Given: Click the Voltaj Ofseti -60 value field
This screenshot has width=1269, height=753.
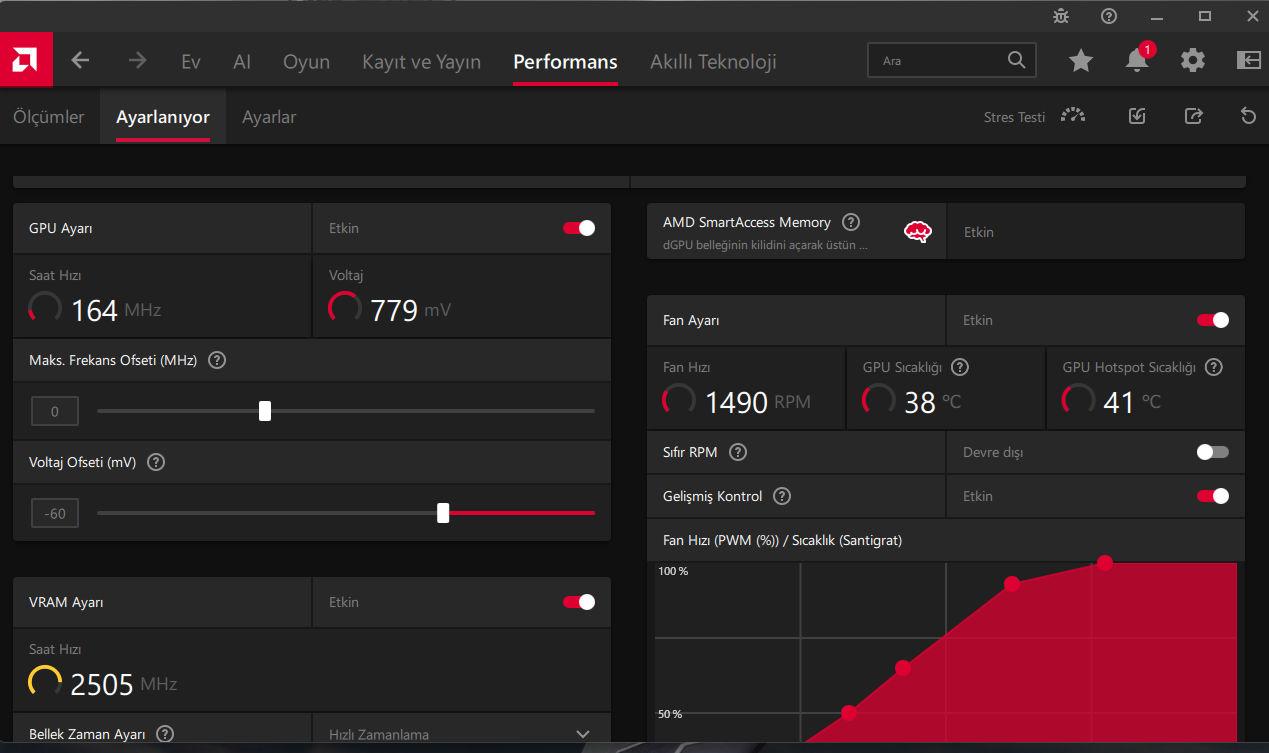Looking at the screenshot, I should tap(55, 513).
